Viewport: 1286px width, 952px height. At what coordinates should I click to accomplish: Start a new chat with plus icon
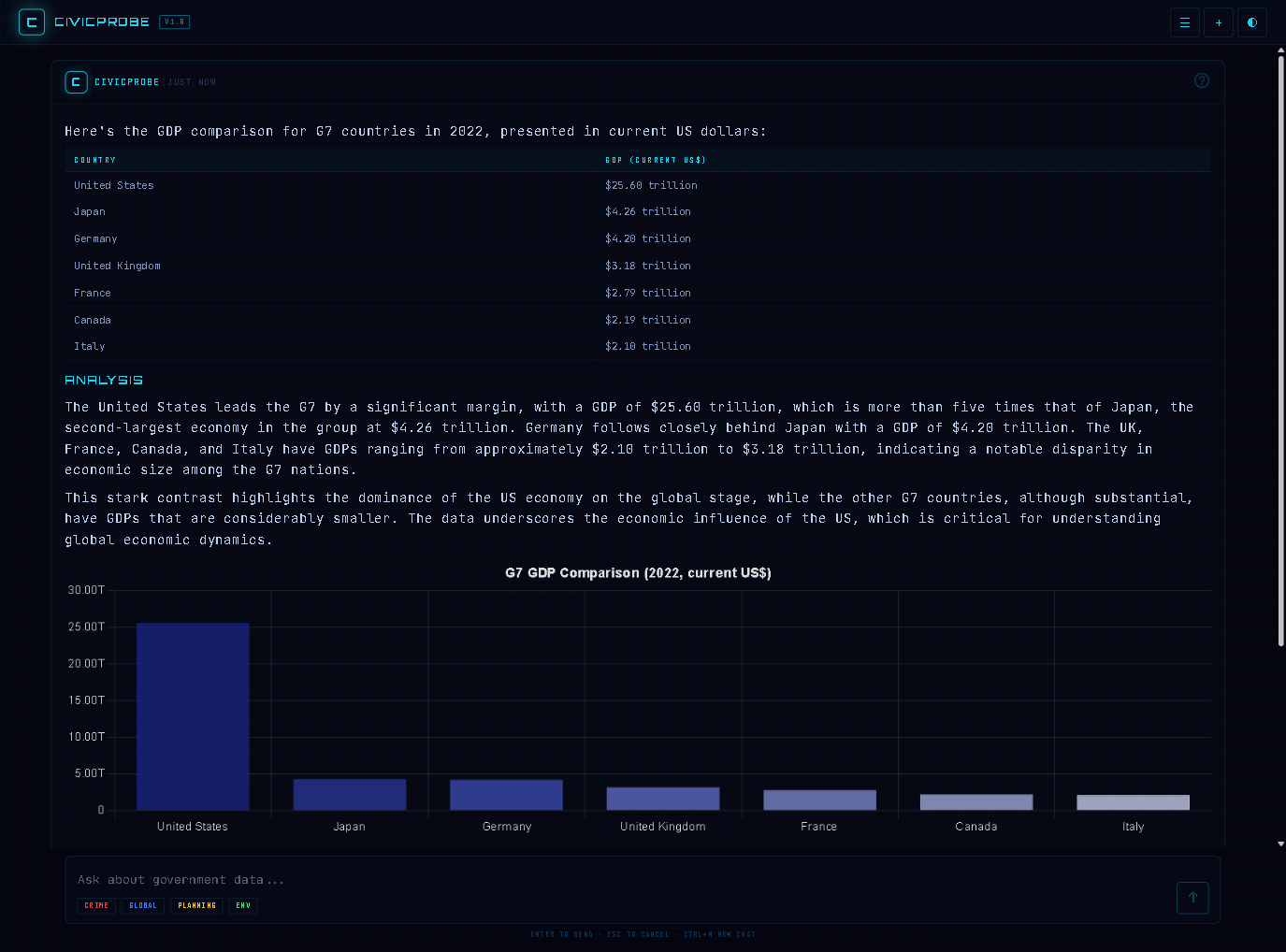(1218, 22)
